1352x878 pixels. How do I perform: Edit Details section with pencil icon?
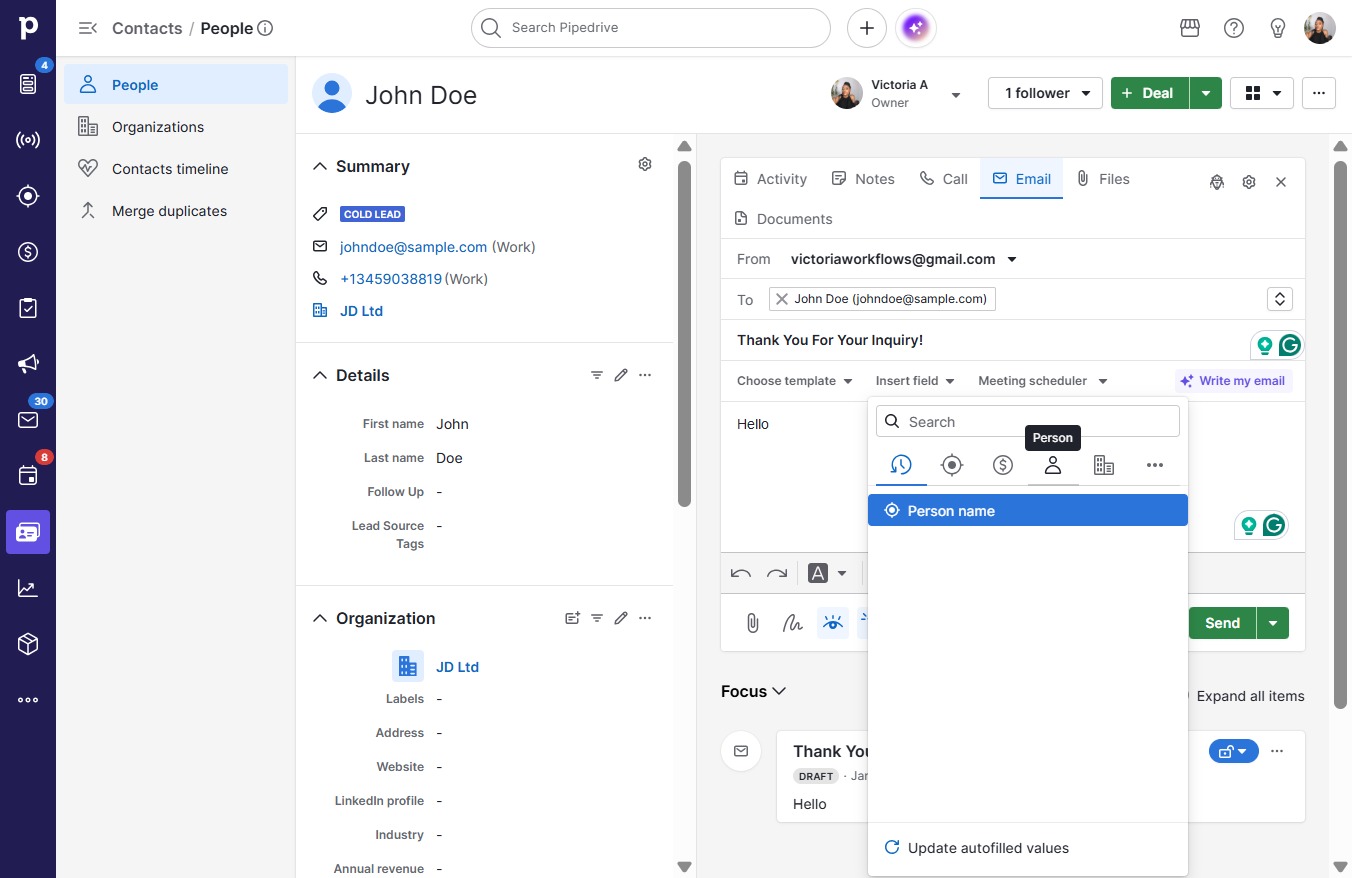point(621,375)
